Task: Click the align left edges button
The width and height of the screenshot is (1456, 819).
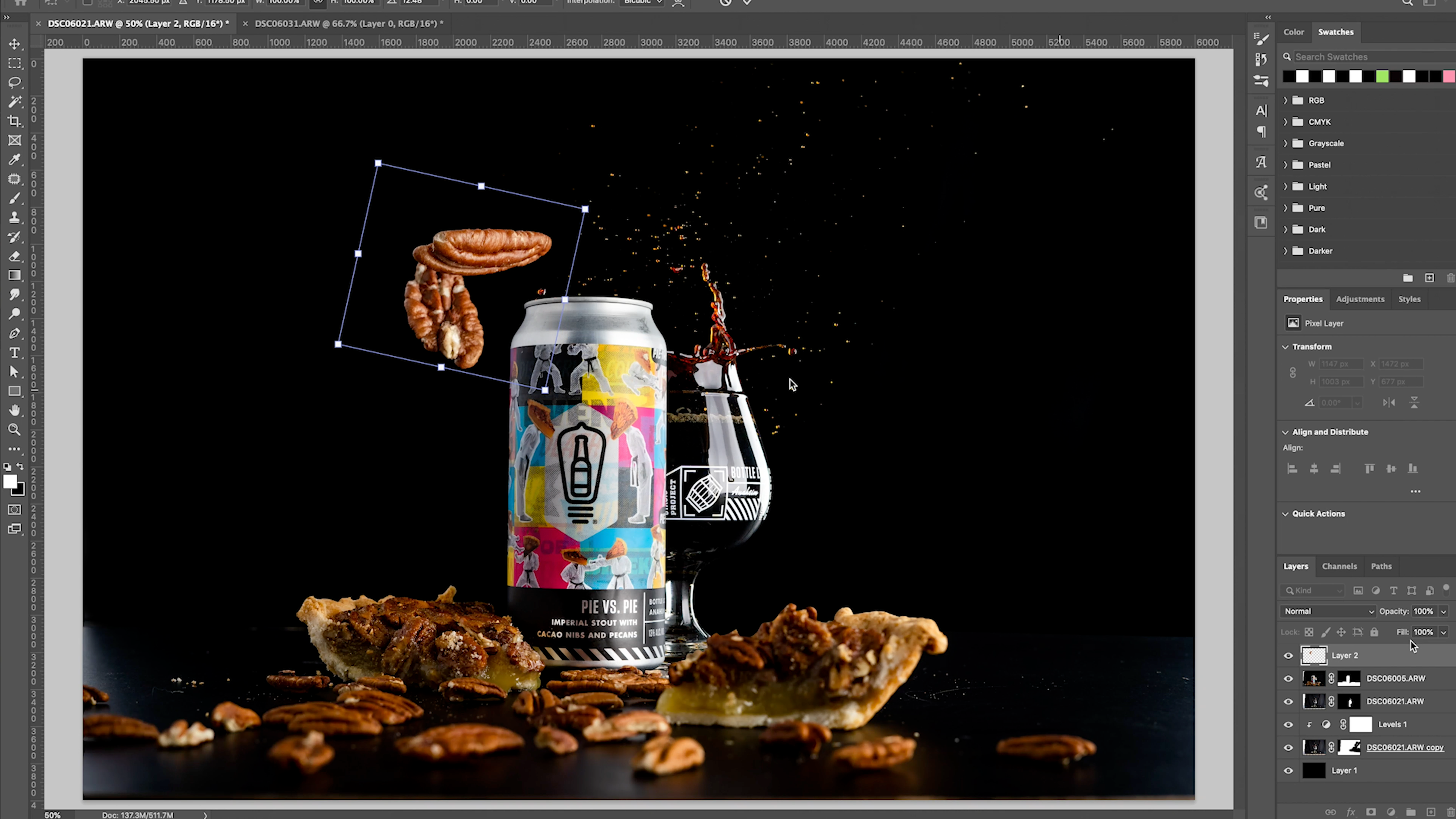Action: click(x=1292, y=469)
